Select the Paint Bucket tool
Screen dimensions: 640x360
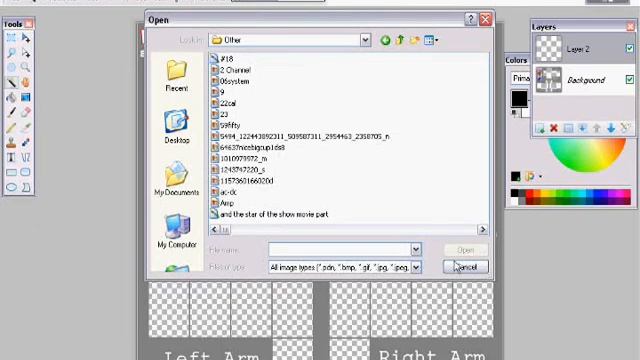pyautogui.click(x=11, y=98)
